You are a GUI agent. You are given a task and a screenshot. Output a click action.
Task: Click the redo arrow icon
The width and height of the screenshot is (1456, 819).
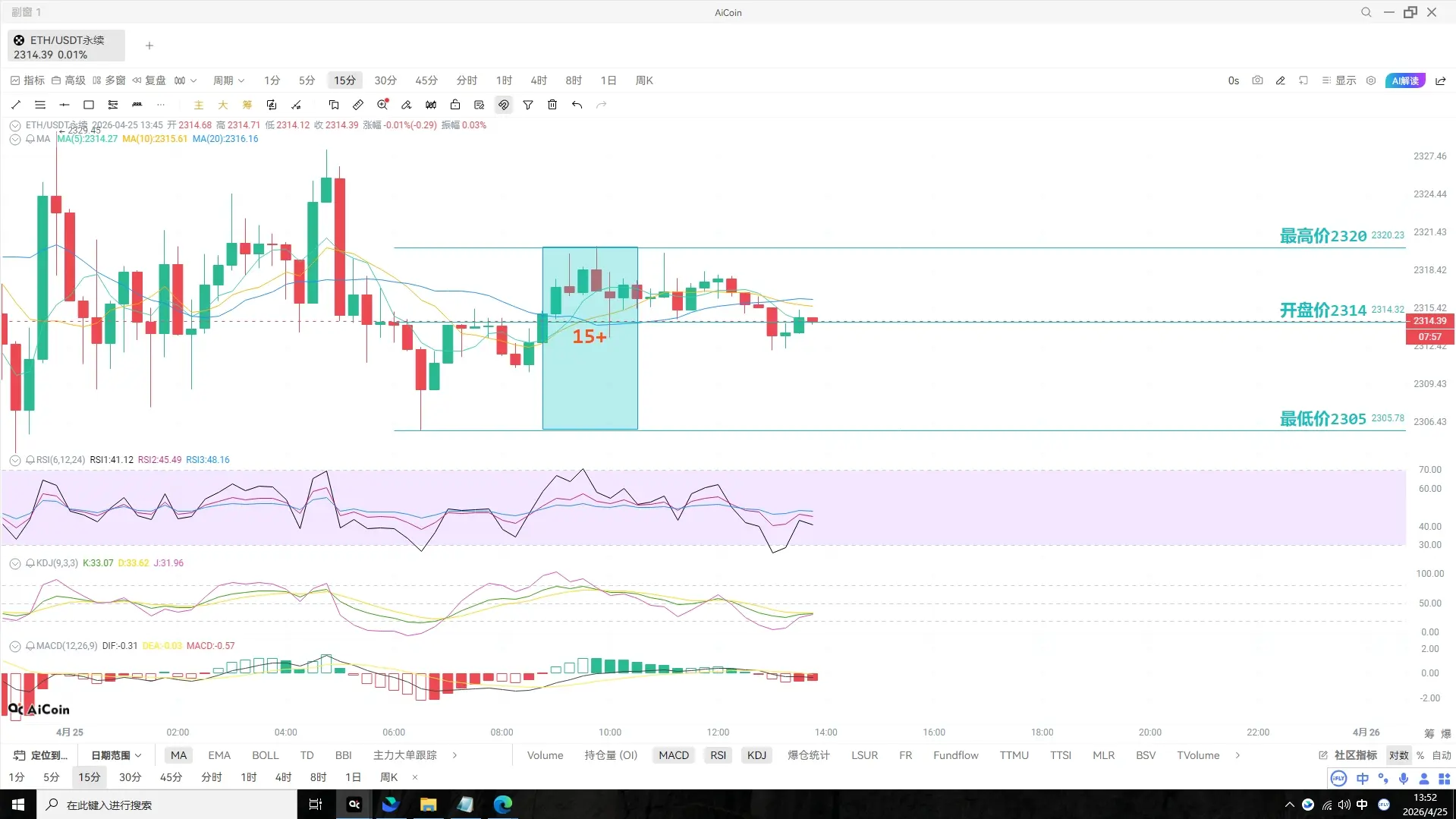(602, 105)
